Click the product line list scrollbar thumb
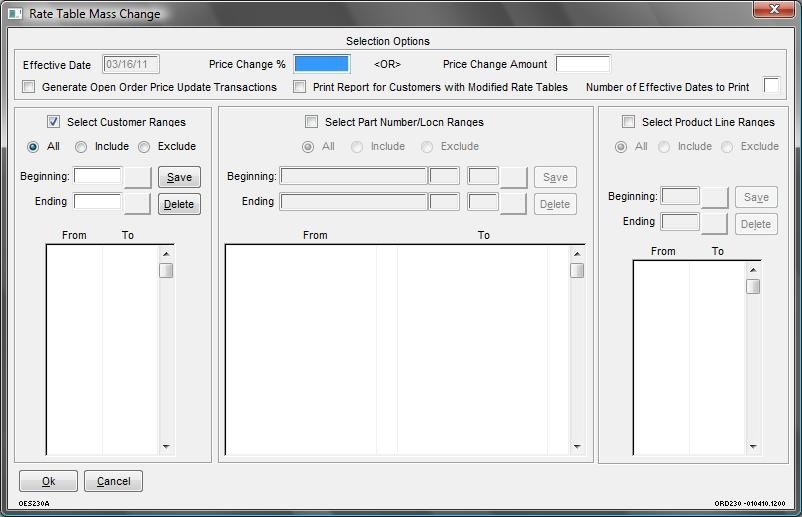The image size is (802, 517). [753, 286]
